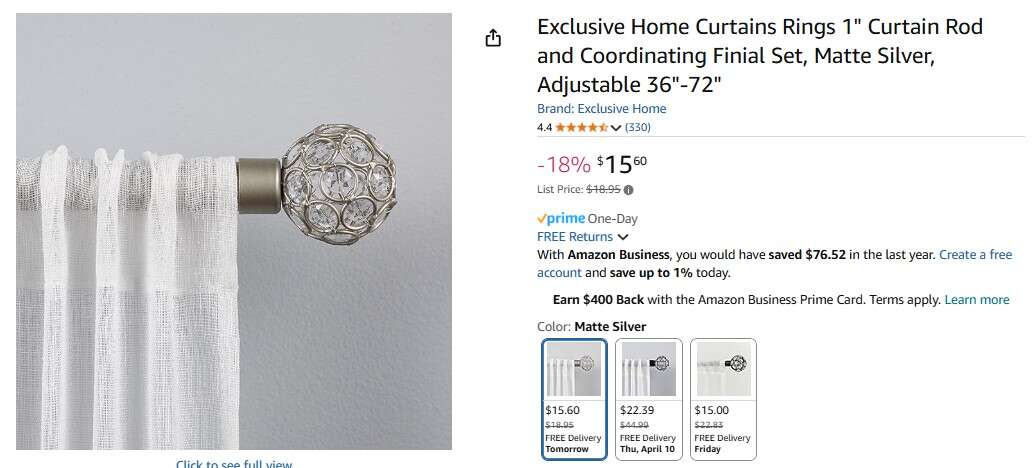Viewport: 1034px width, 468px height.
Task: Open the 330 customer reviews link
Action: tap(638, 128)
